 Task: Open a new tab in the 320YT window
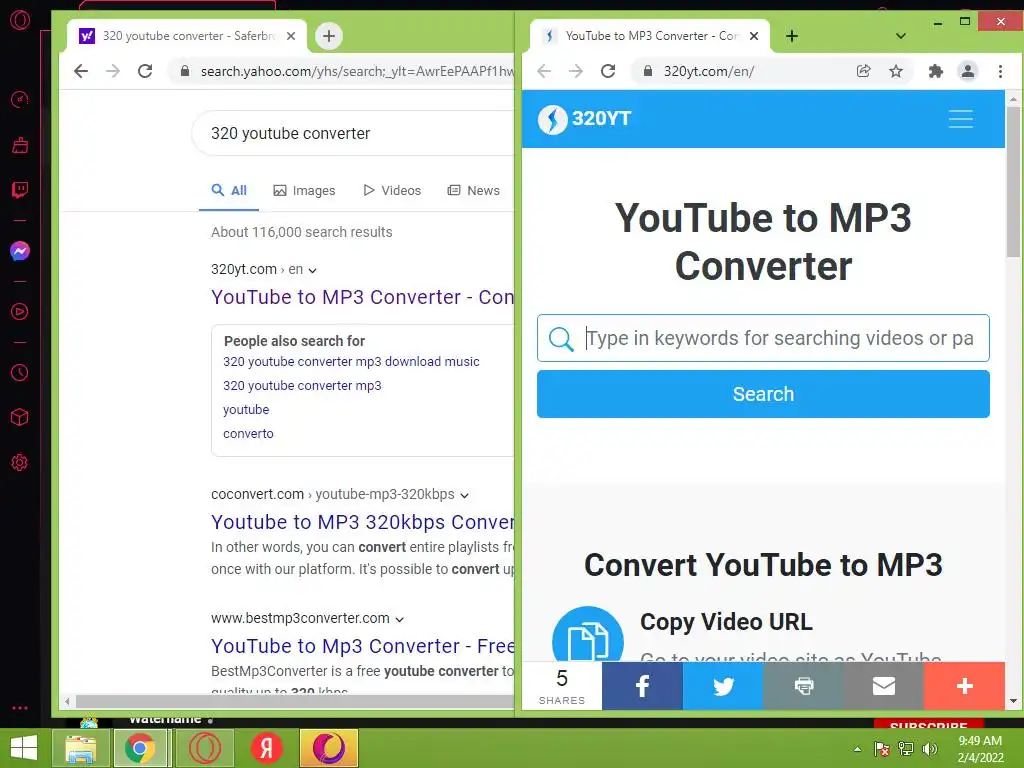pos(792,36)
